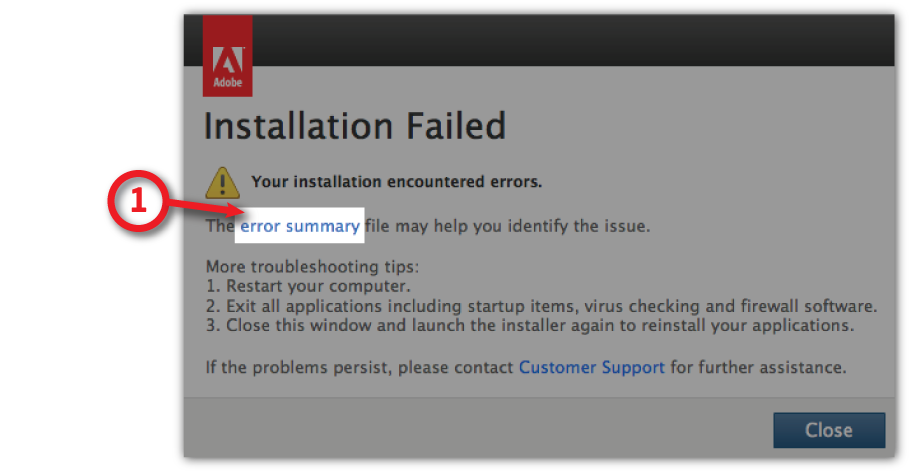The image size is (911, 473).
Task: Click the Installation Failed heading
Action: [x=354, y=127]
